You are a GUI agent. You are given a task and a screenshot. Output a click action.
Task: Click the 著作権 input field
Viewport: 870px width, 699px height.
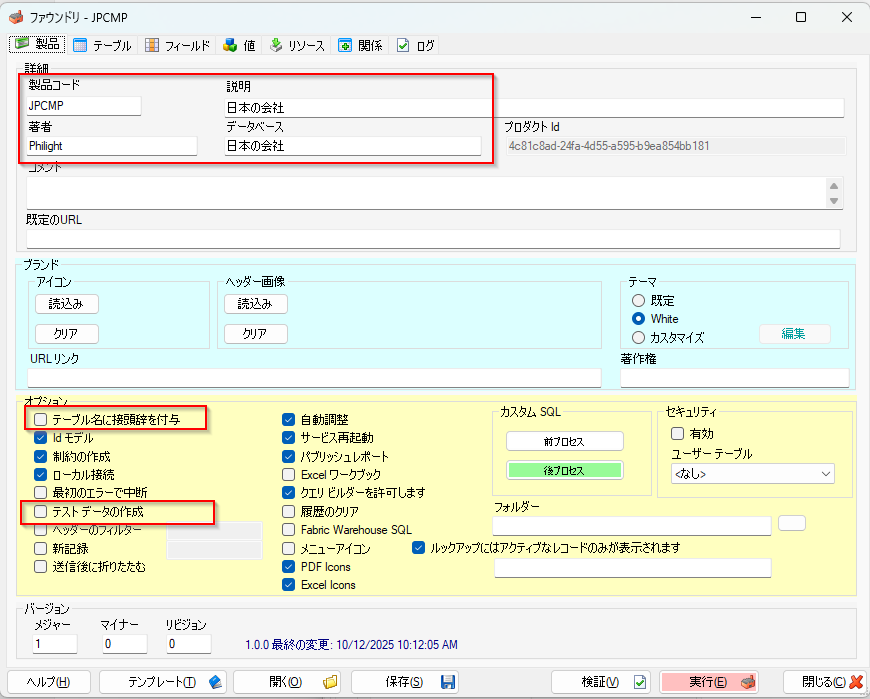point(735,378)
